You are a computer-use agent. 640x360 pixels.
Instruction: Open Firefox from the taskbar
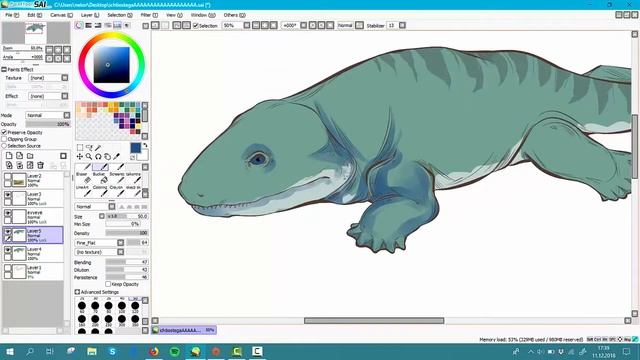point(154,351)
